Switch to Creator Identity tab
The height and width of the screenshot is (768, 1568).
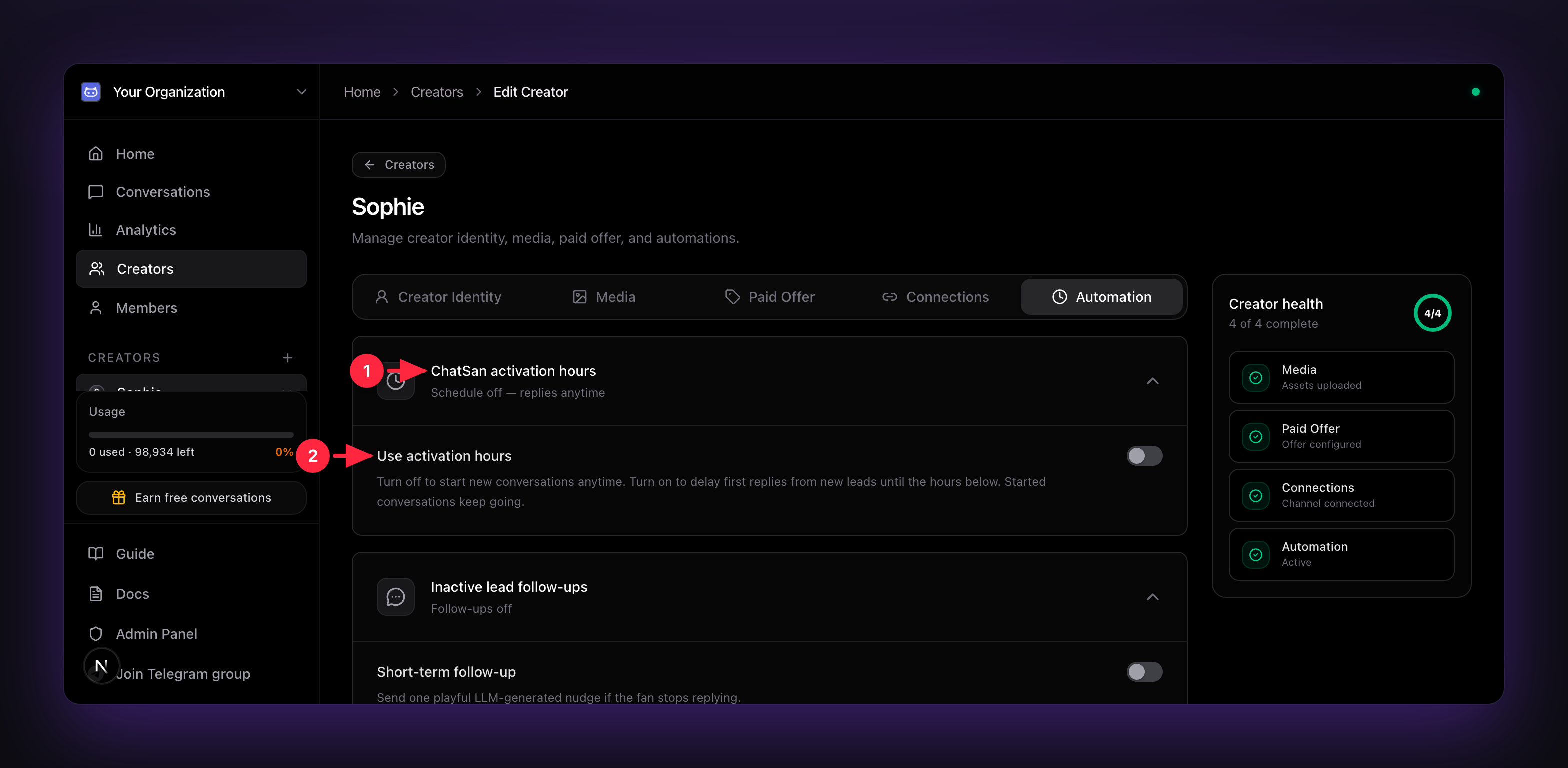pyautogui.click(x=439, y=297)
